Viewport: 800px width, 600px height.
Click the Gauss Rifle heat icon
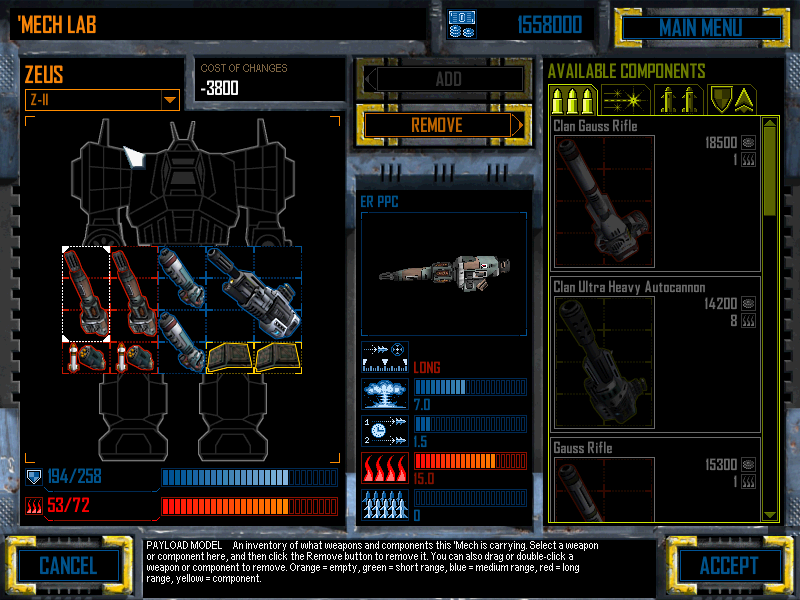pyautogui.click(x=748, y=482)
